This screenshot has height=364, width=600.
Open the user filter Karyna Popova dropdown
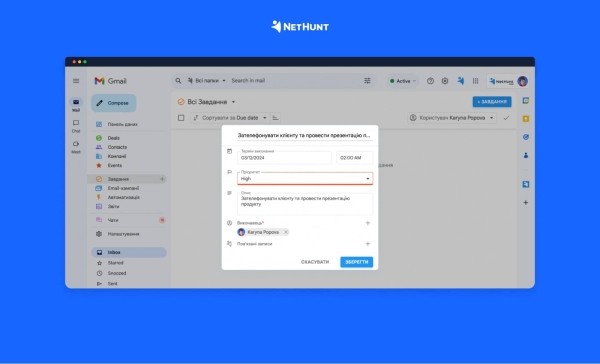[x=452, y=118]
